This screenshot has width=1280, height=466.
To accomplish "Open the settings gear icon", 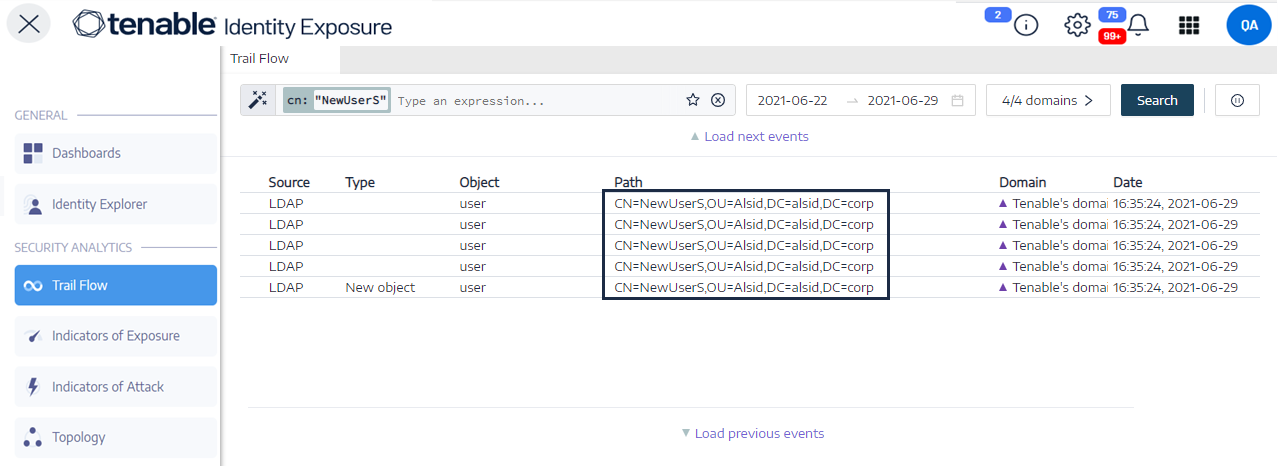I will coord(1076,26).
